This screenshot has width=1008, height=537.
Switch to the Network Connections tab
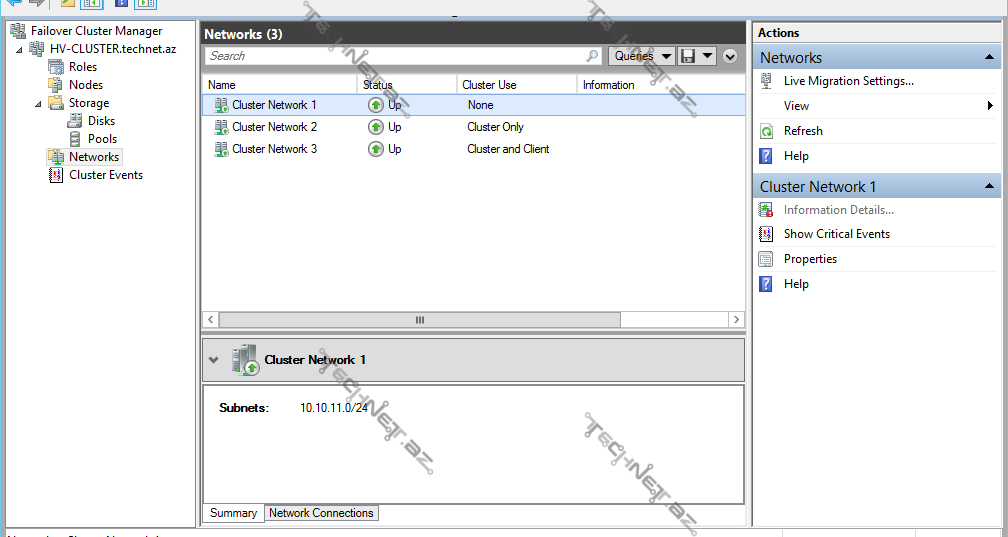pyautogui.click(x=321, y=513)
